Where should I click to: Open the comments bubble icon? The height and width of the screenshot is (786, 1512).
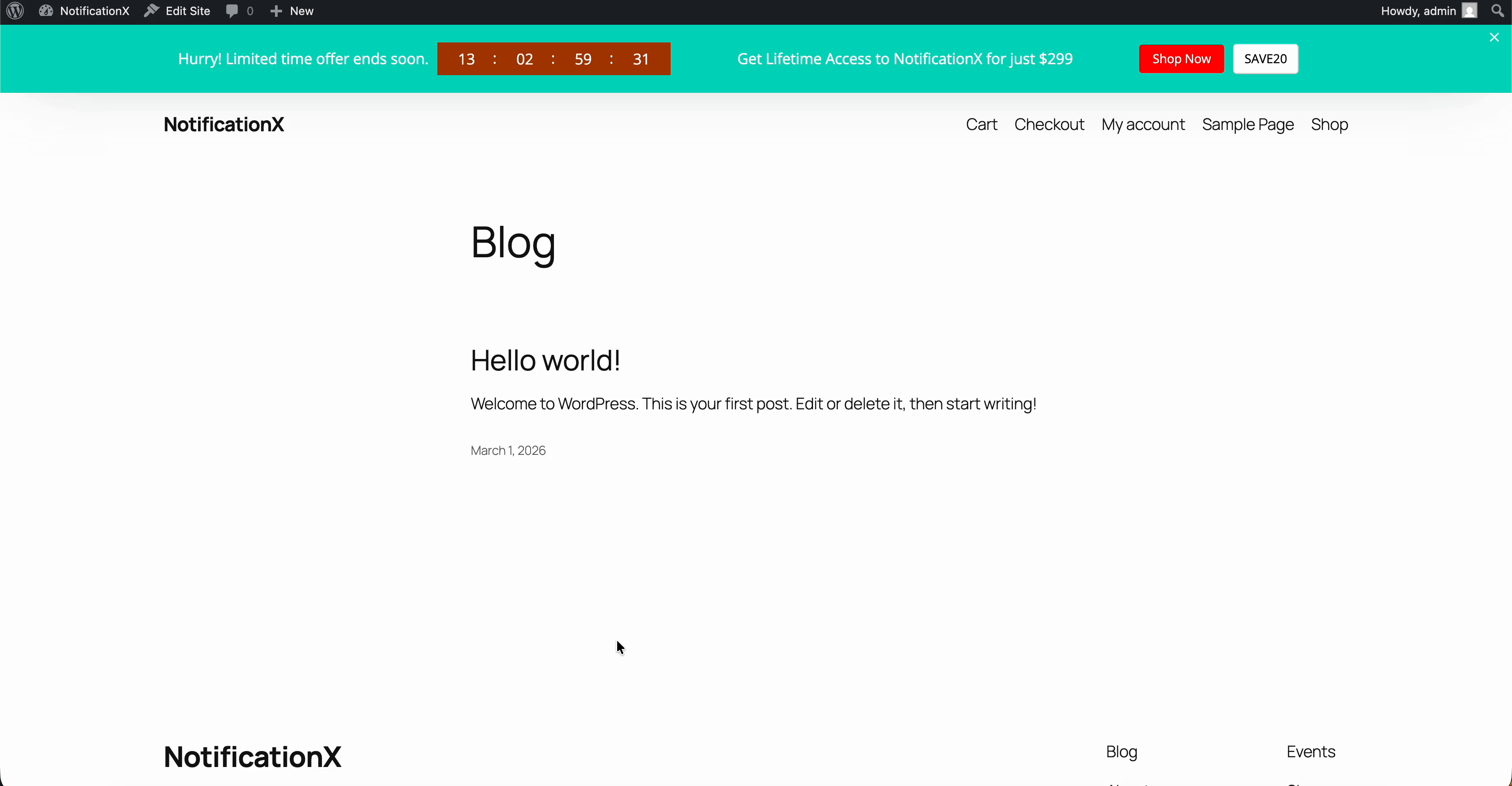[233, 11]
